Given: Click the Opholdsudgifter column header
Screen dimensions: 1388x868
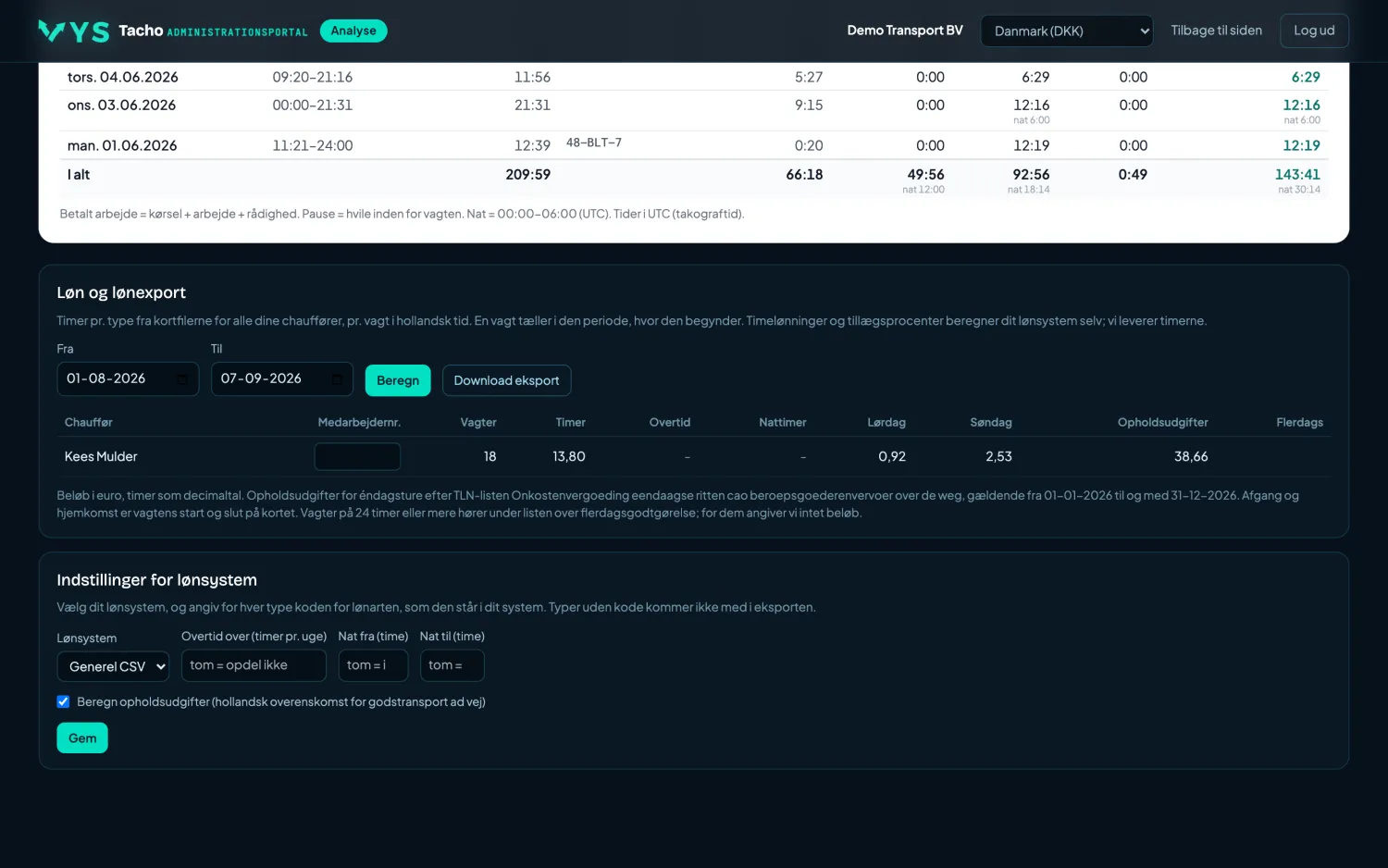Looking at the screenshot, I should pos(1163,422).
